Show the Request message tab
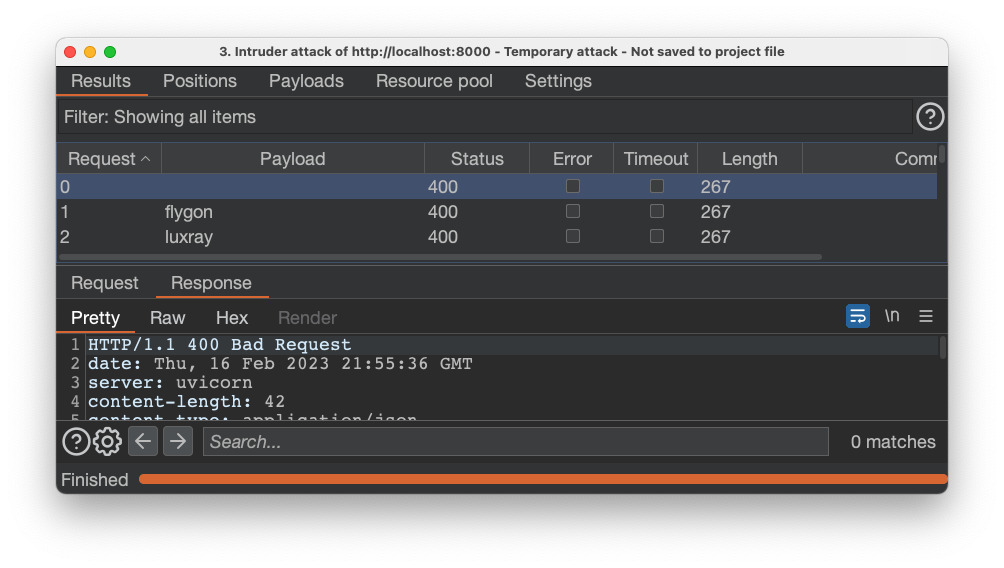The height and width of the screenshot is (568, 1004). point(105,283)
